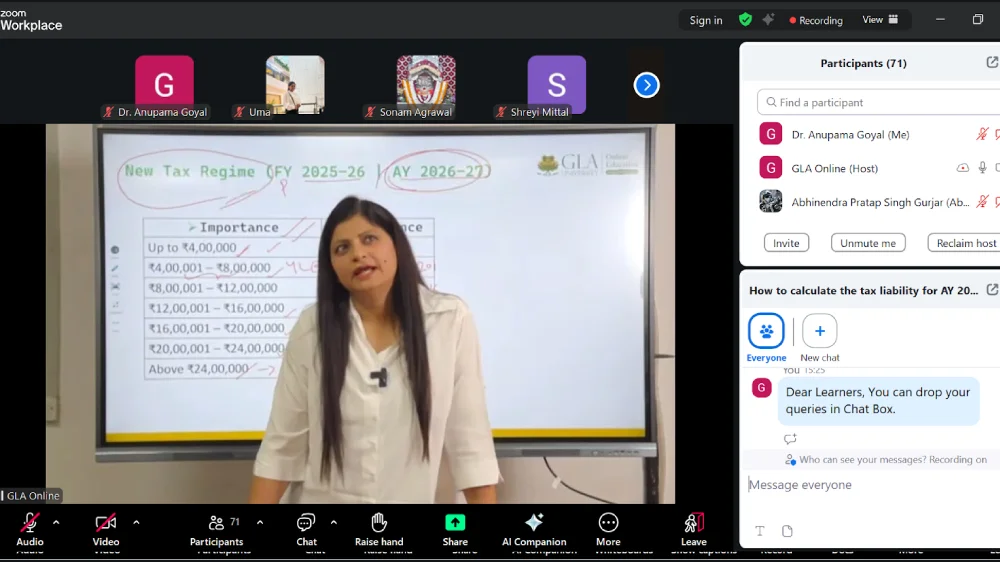Expand the audio settings arrow
Image resolution: width=1000 pixels, height=562 pixels.
(56, 522)
